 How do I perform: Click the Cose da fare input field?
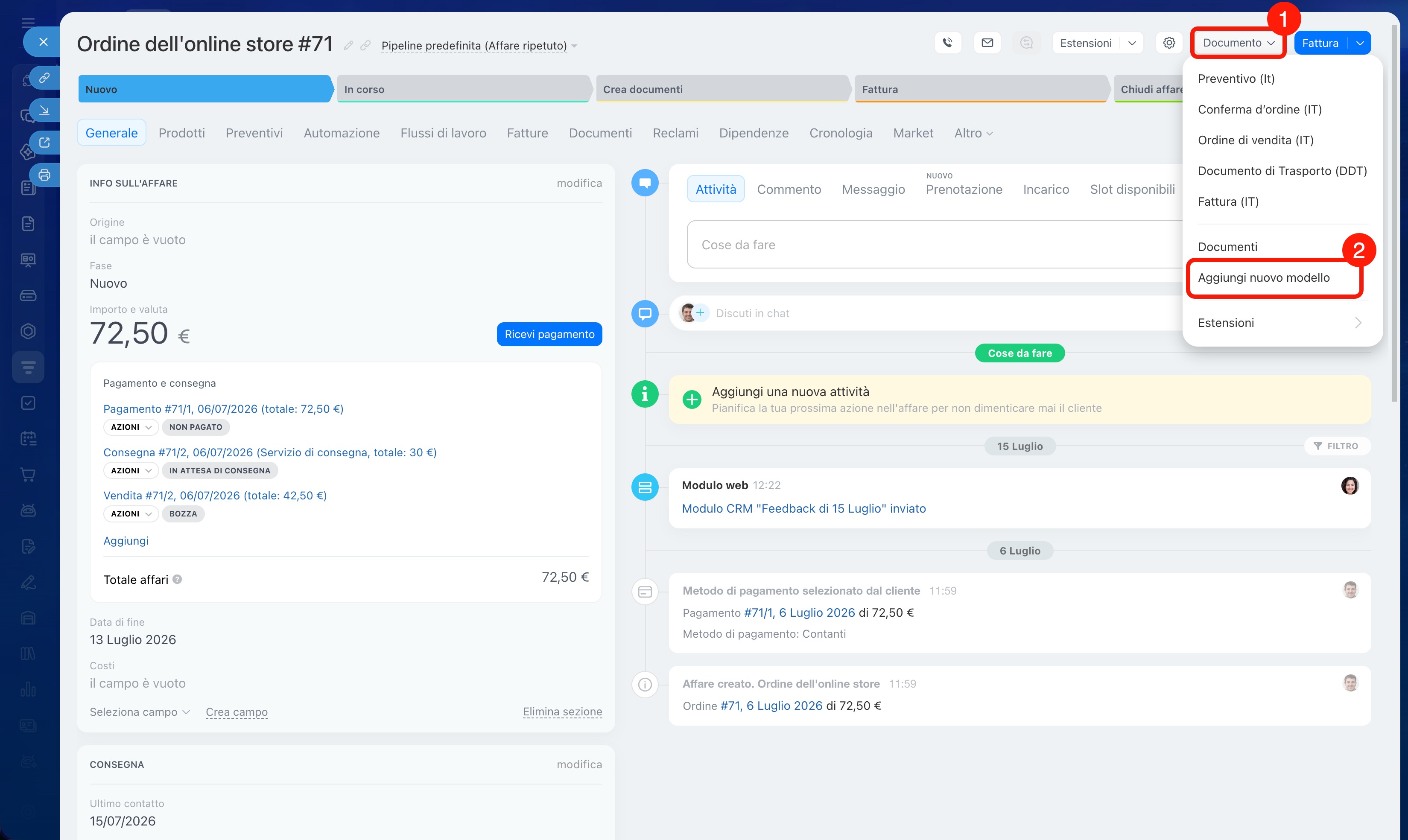coord(934,245)
